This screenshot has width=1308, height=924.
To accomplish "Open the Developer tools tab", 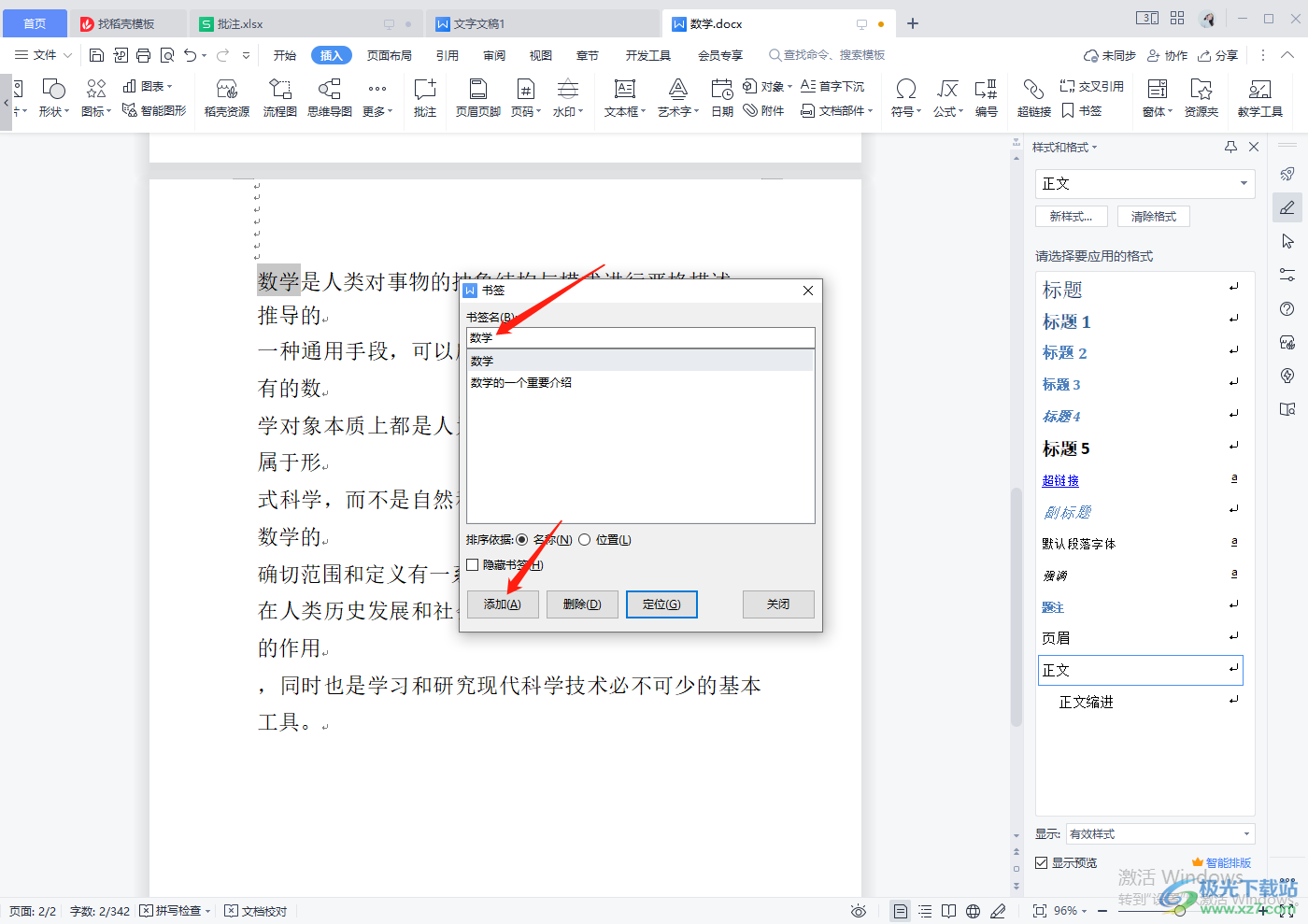I will click(648, 55).
